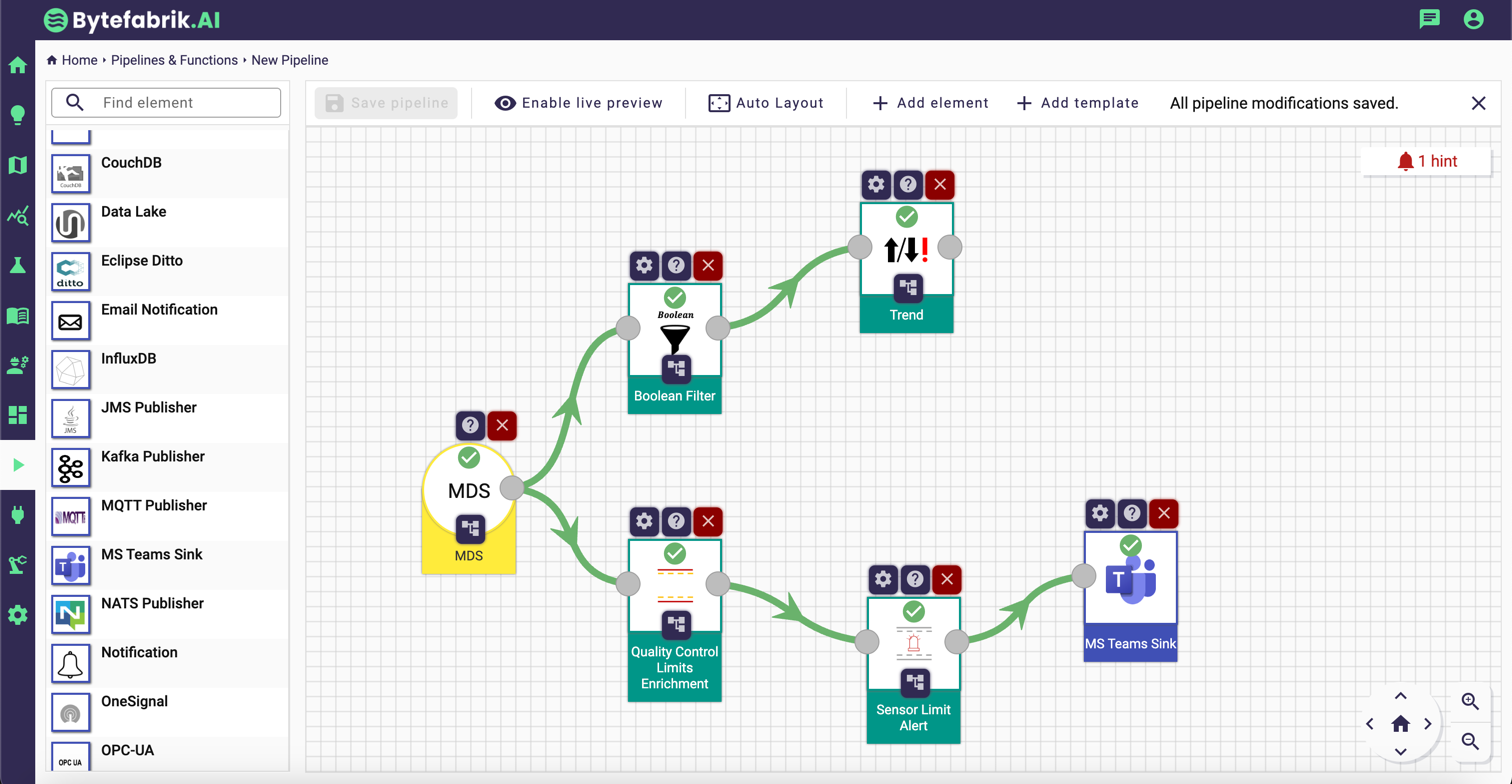Click the home icon in left sidebar
Viewport: 1512px width, 784px height.
(x=17, y=66)
